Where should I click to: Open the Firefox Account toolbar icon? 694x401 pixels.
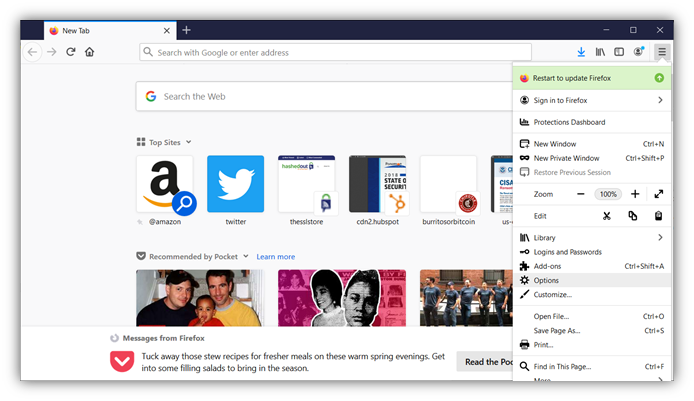pyautogui.click(x=638, y=52)
